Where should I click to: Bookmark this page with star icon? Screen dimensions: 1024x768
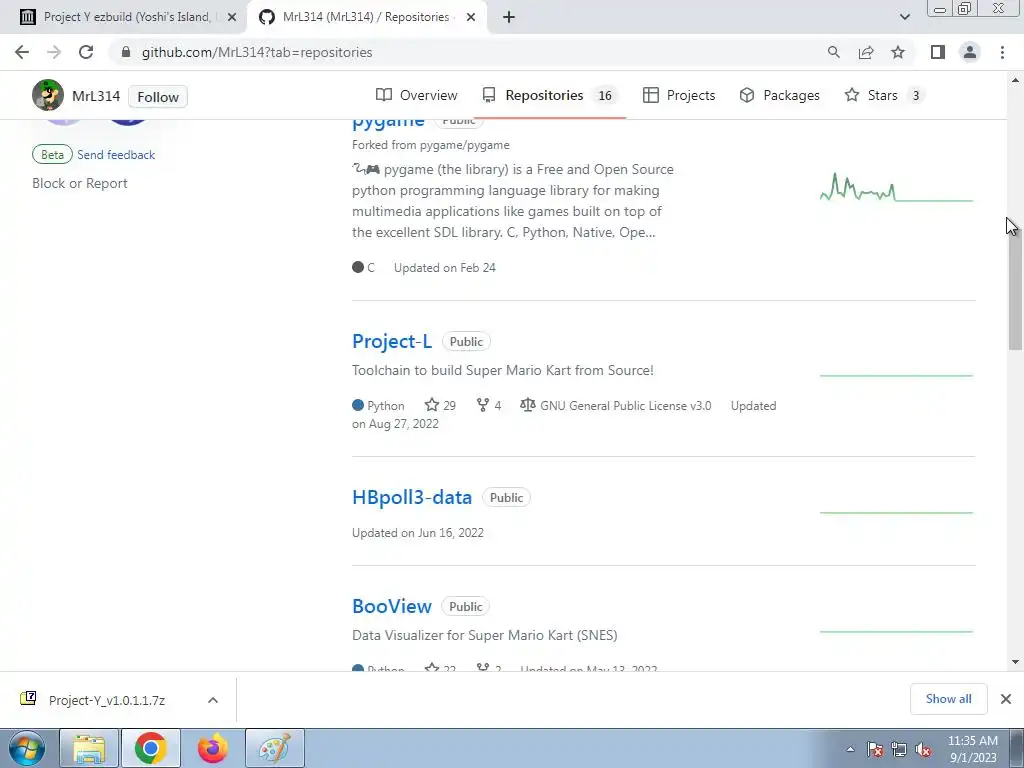898,52
